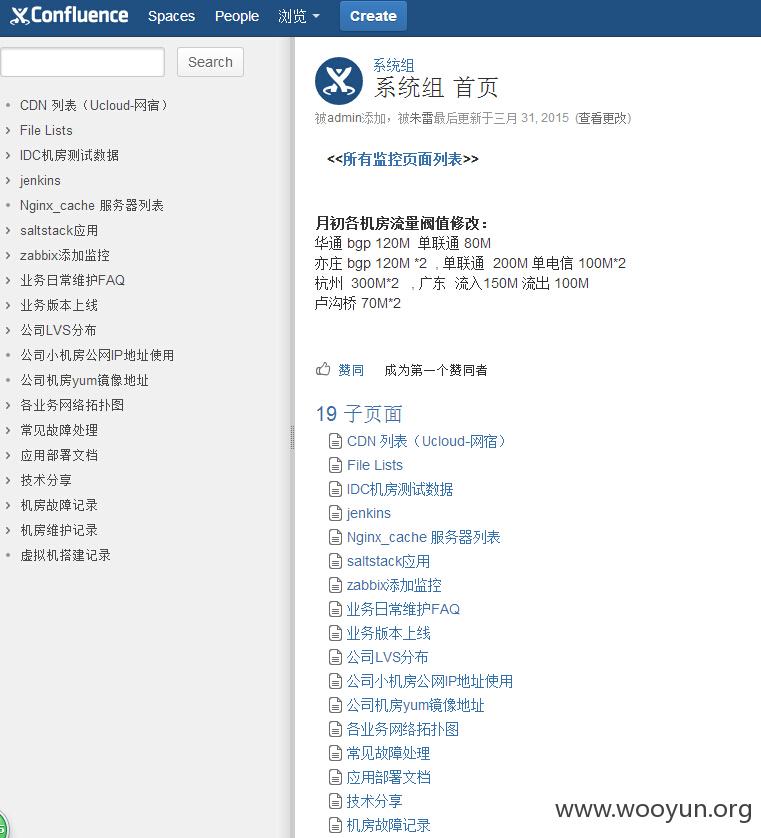Expand 业务版本上线 tree node
Viewport: 761px width, 838px height.
7,305
